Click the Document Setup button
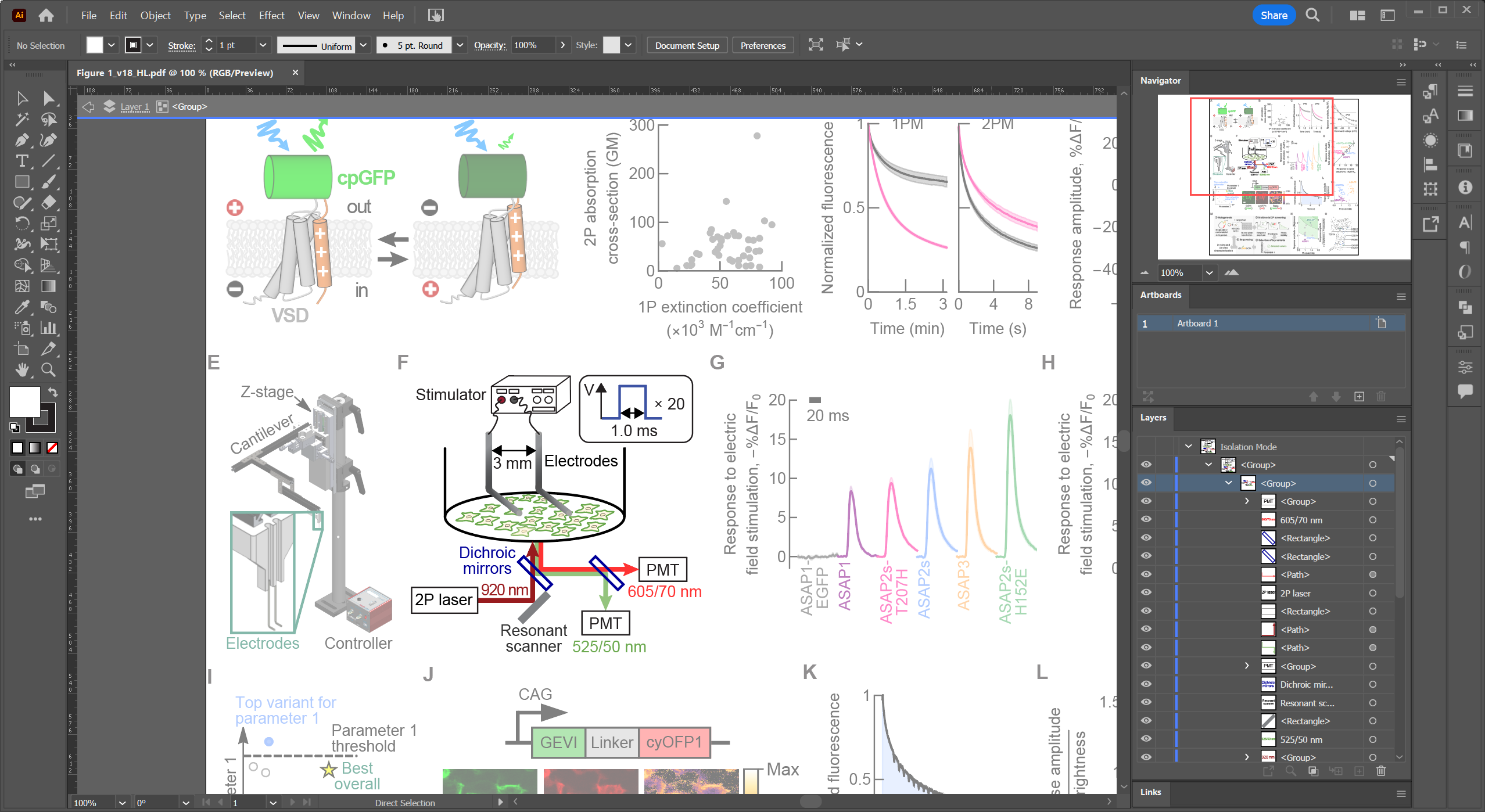The width and height of the screenshot is (1485, 812). coord(687,45)
